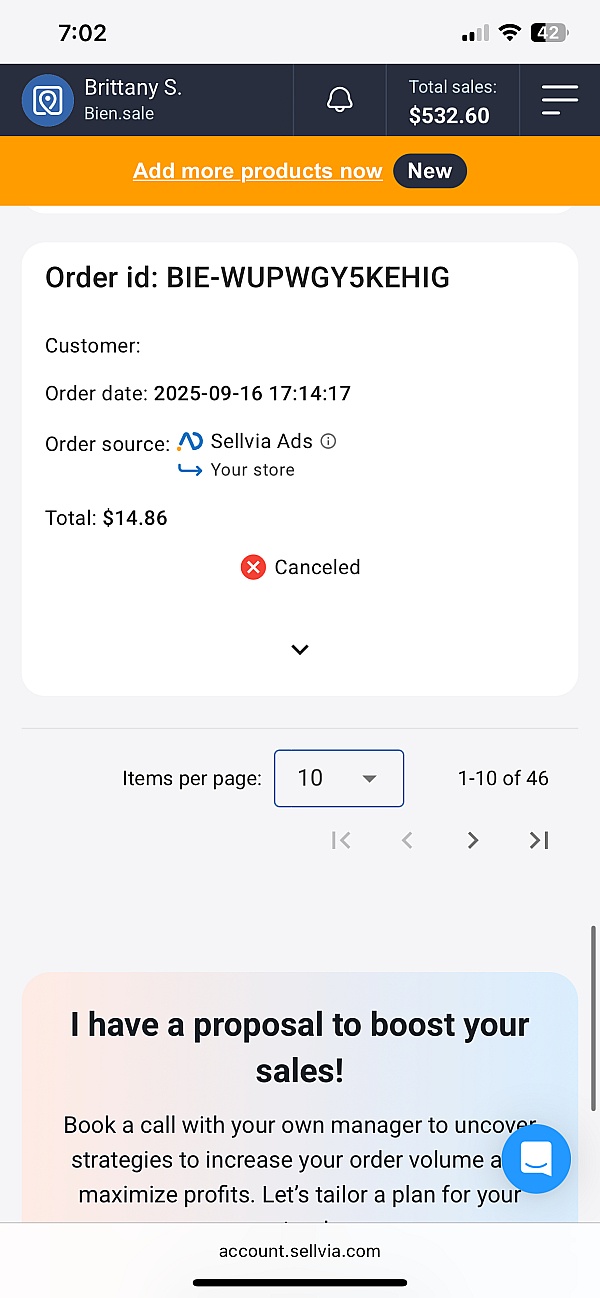Tap the Total sales $532.60 section

(452, 101)
